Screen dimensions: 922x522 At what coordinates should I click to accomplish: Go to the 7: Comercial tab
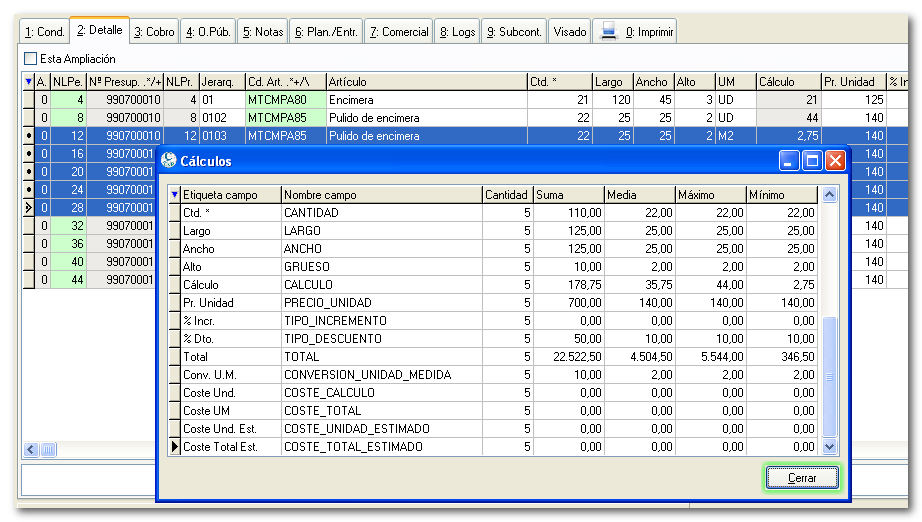tap(399, 32)
